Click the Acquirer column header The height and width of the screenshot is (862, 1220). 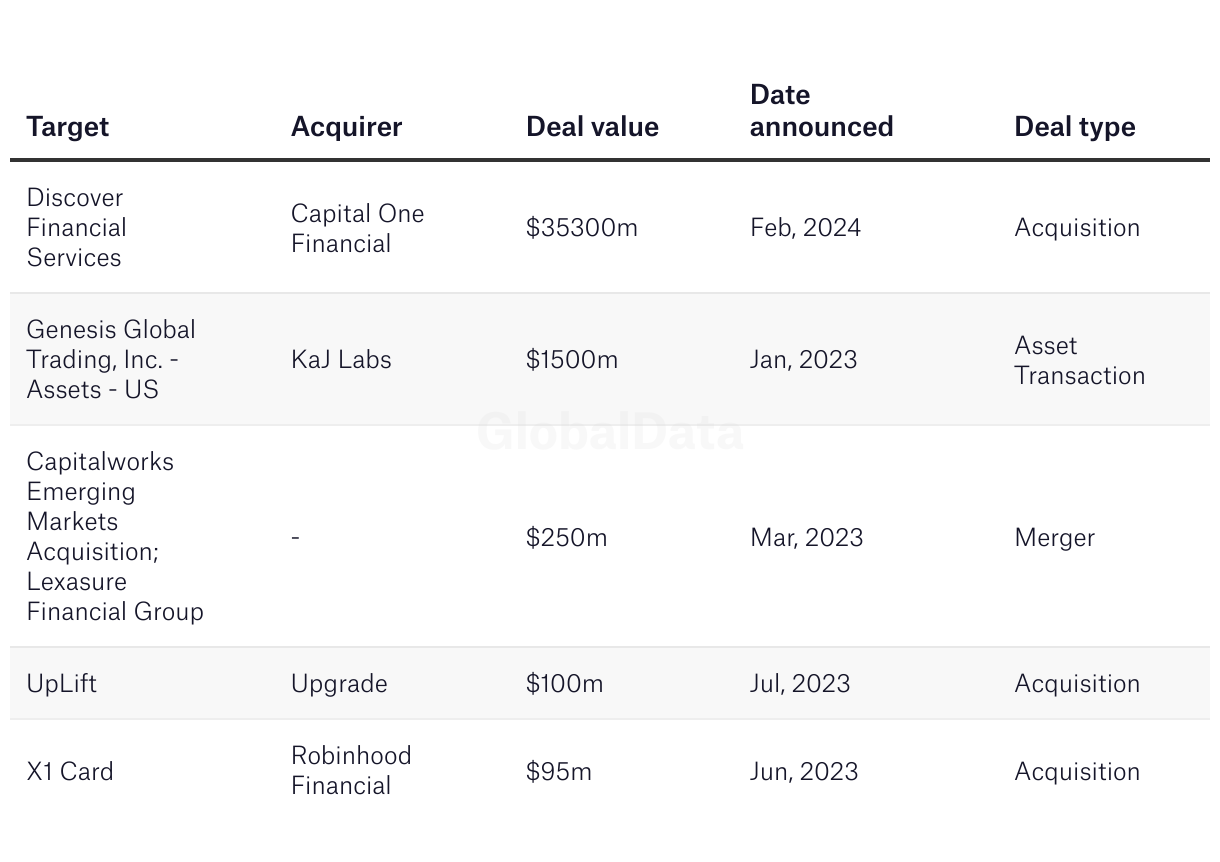point(346,127)
